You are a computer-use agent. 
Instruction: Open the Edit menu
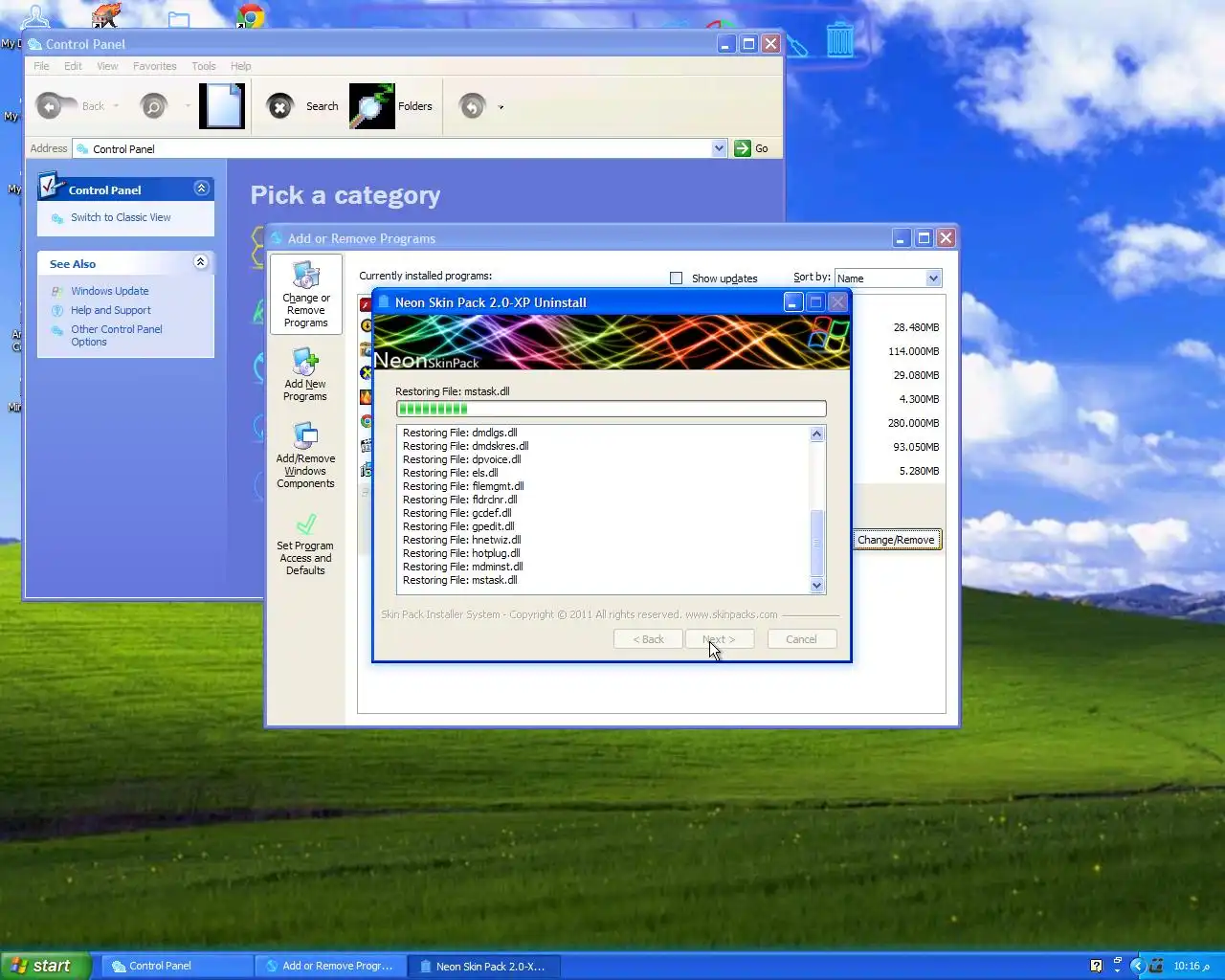(x=73, y=66)
